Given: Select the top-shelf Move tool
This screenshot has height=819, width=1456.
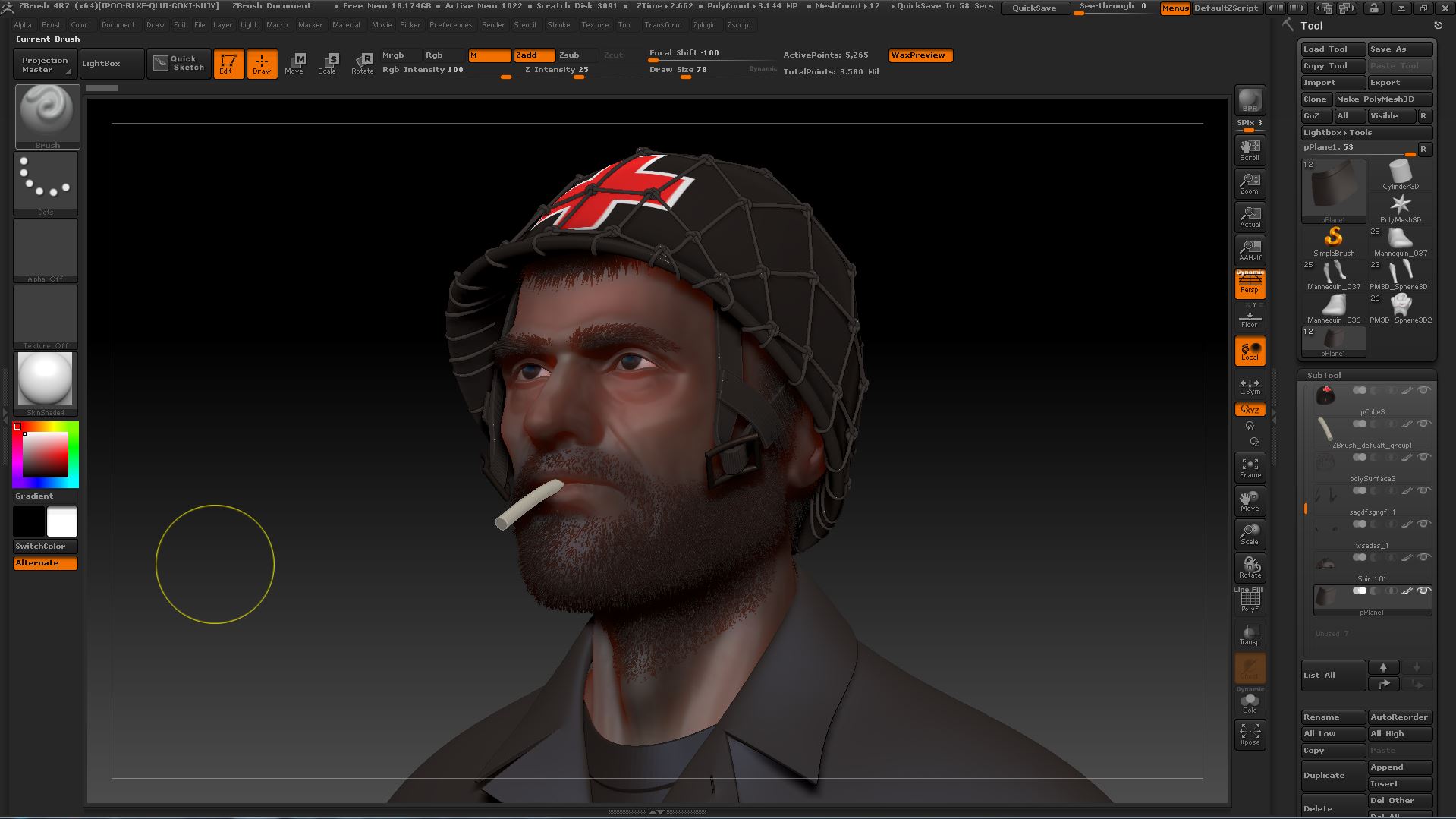Looking at the screenshot, I should tap(294, 64).
